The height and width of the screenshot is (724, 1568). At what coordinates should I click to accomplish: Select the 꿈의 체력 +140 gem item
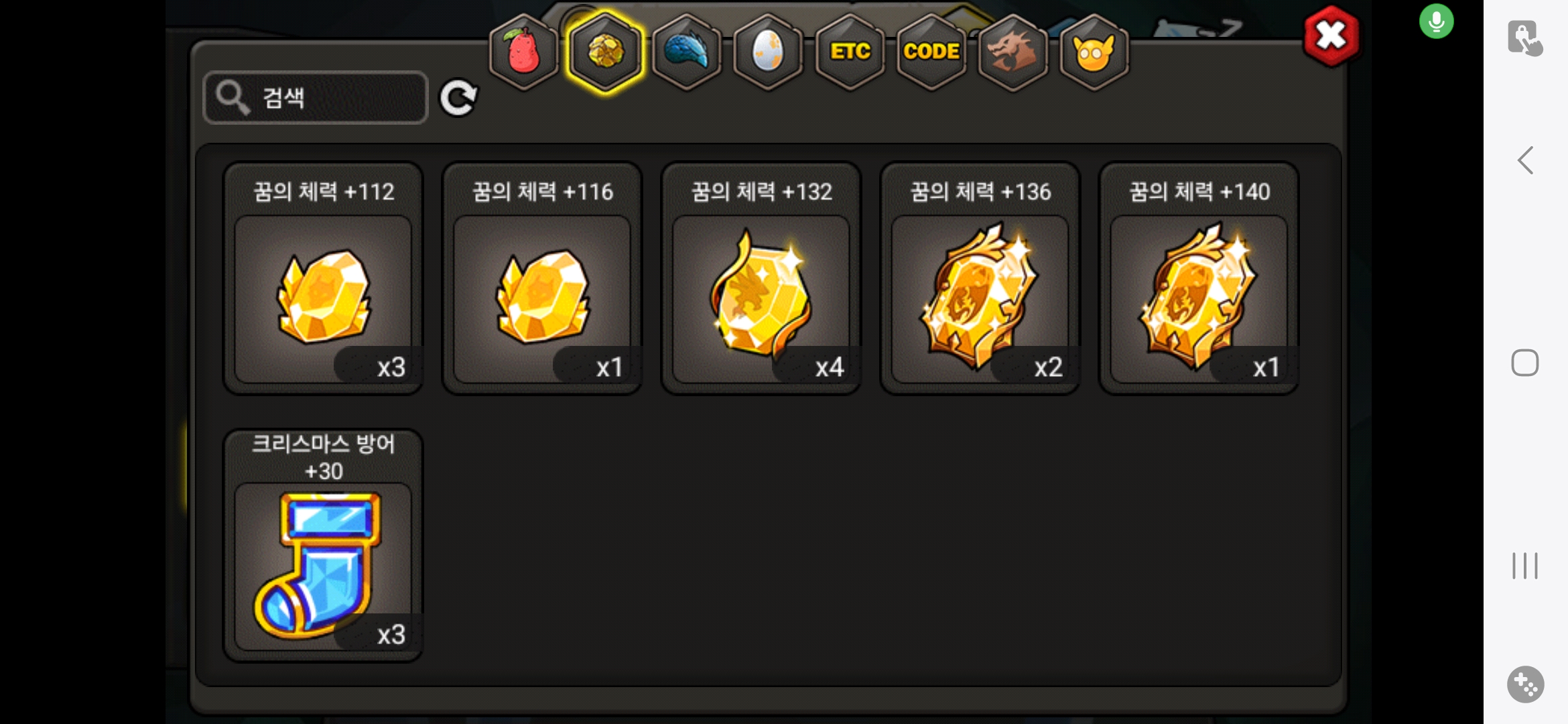(1199, 278)
